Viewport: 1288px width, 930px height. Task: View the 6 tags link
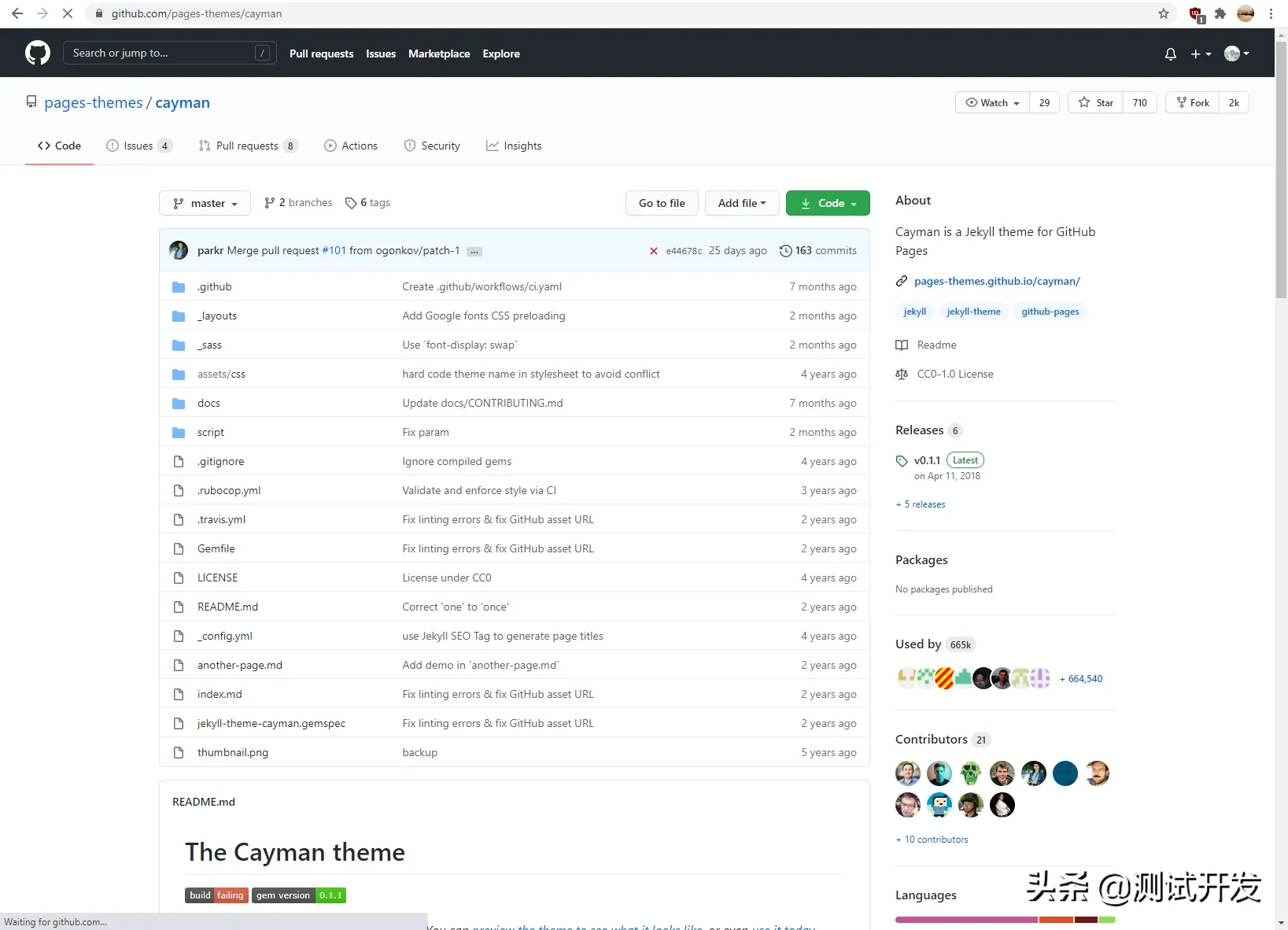pos(367,203)
